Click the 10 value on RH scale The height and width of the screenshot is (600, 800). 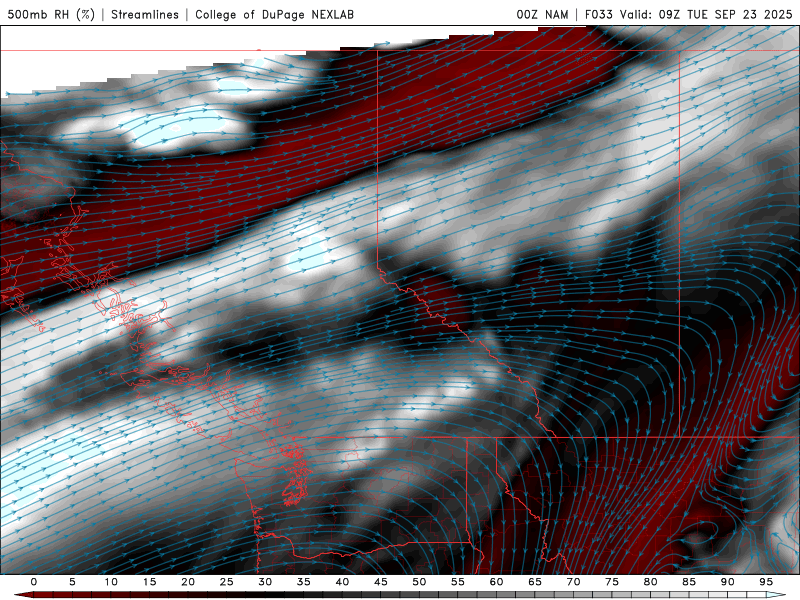click(111, 582)
